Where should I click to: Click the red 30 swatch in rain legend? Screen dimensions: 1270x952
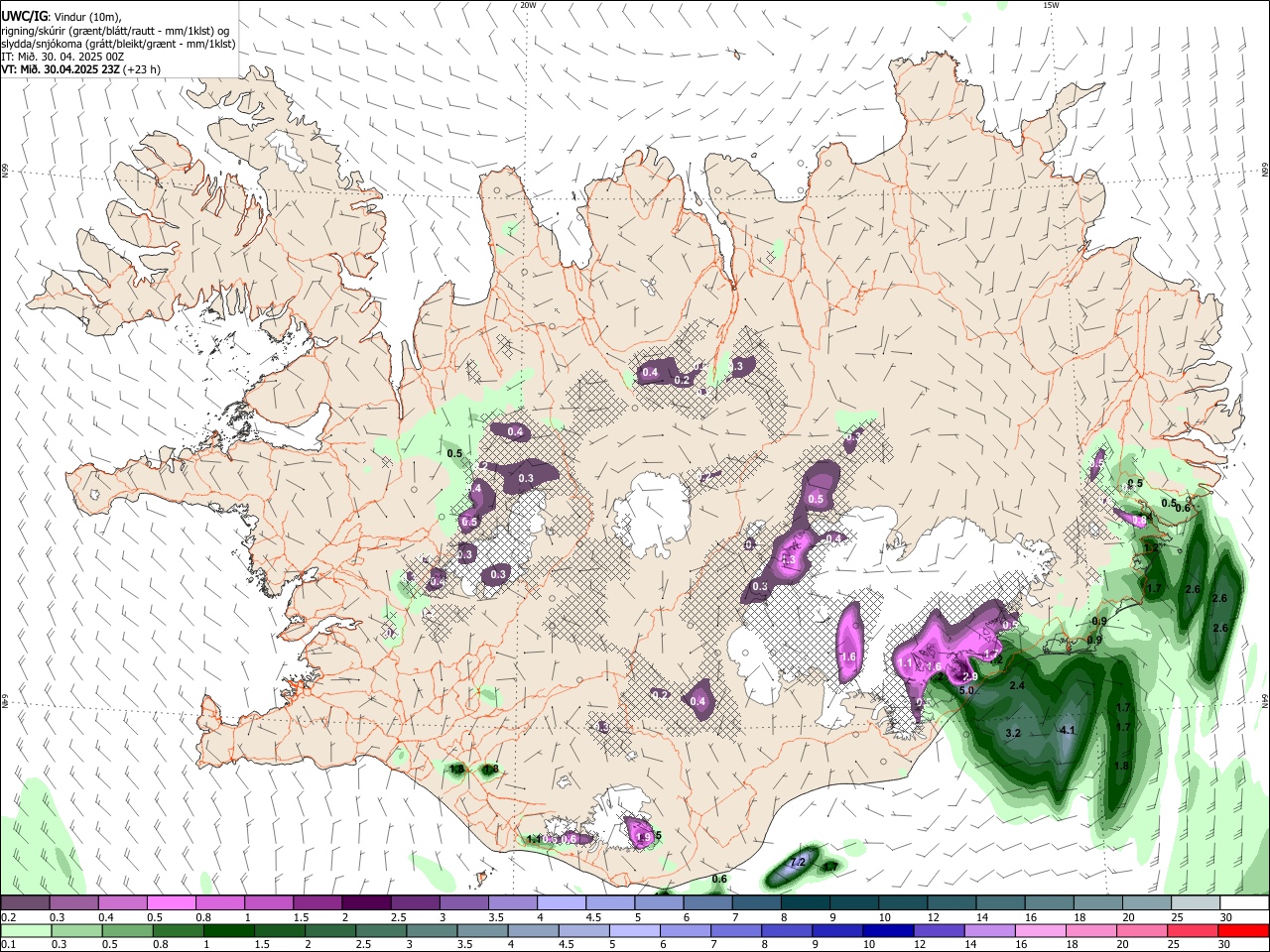1245,931
